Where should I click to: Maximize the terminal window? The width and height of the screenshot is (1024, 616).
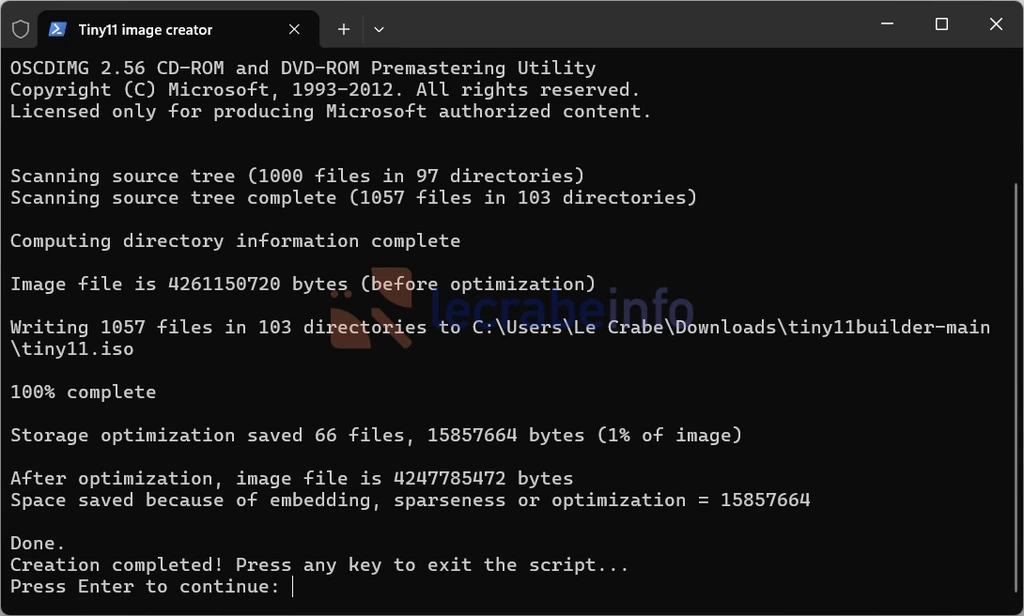(x=942, y=24)
